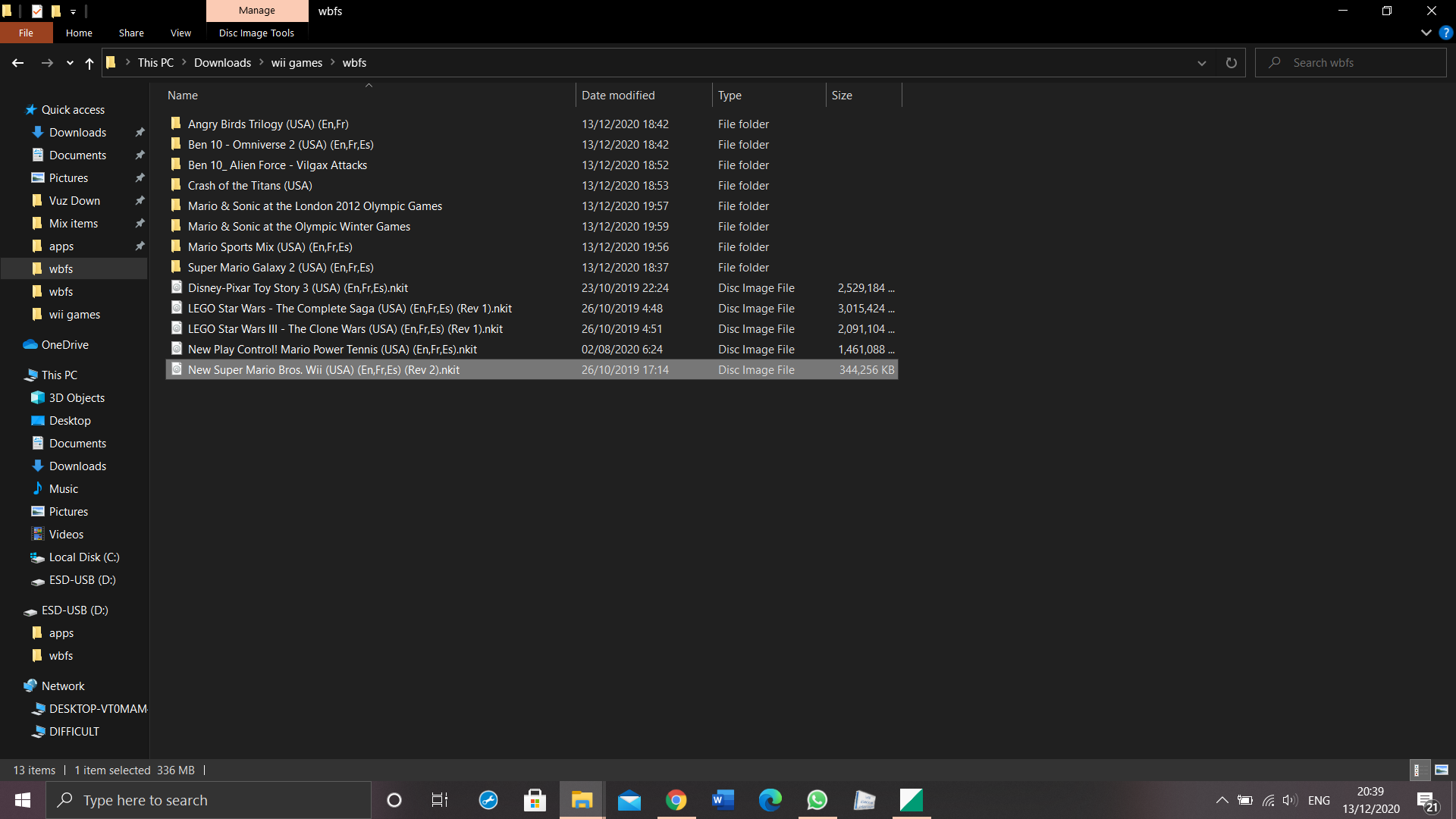Open the Music folder in the sidebar

[64, 488]
